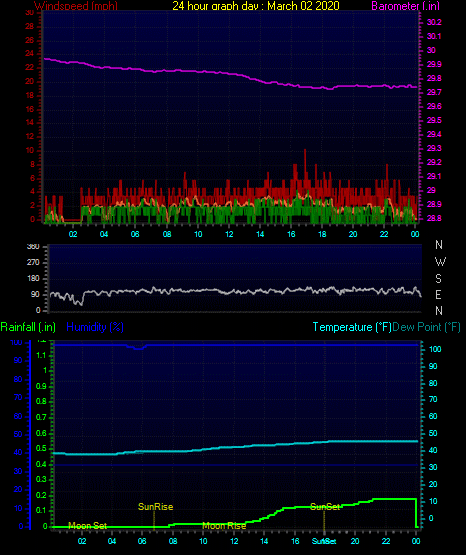
Task: Click the W compass letter on direction chart
Action: tap(440, 262)
